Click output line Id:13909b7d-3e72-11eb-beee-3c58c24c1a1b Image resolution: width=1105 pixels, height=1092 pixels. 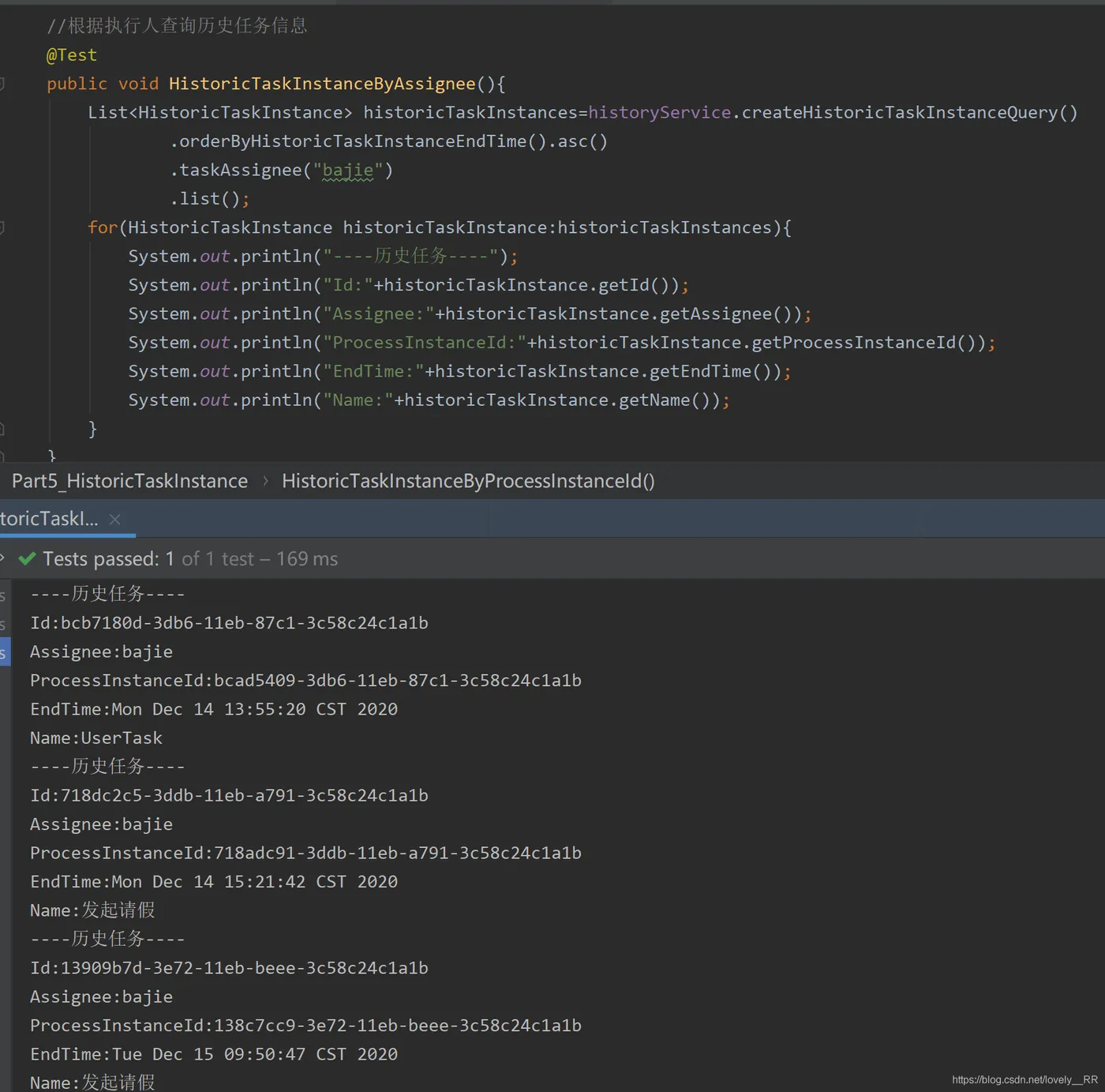[229, 968]
